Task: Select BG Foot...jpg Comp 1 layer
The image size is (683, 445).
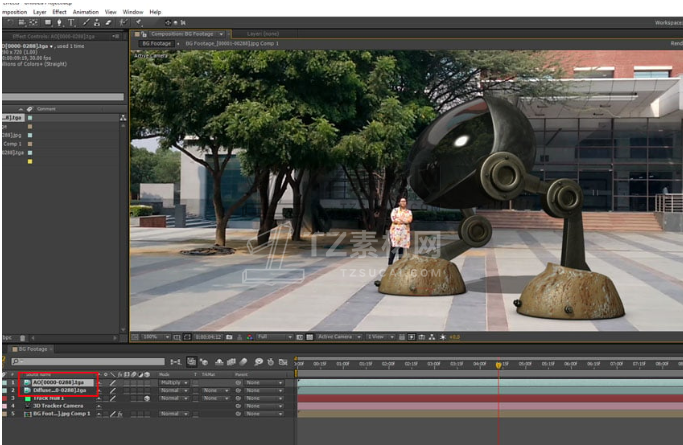Action: pyautogui.click(x=62, y=414)
